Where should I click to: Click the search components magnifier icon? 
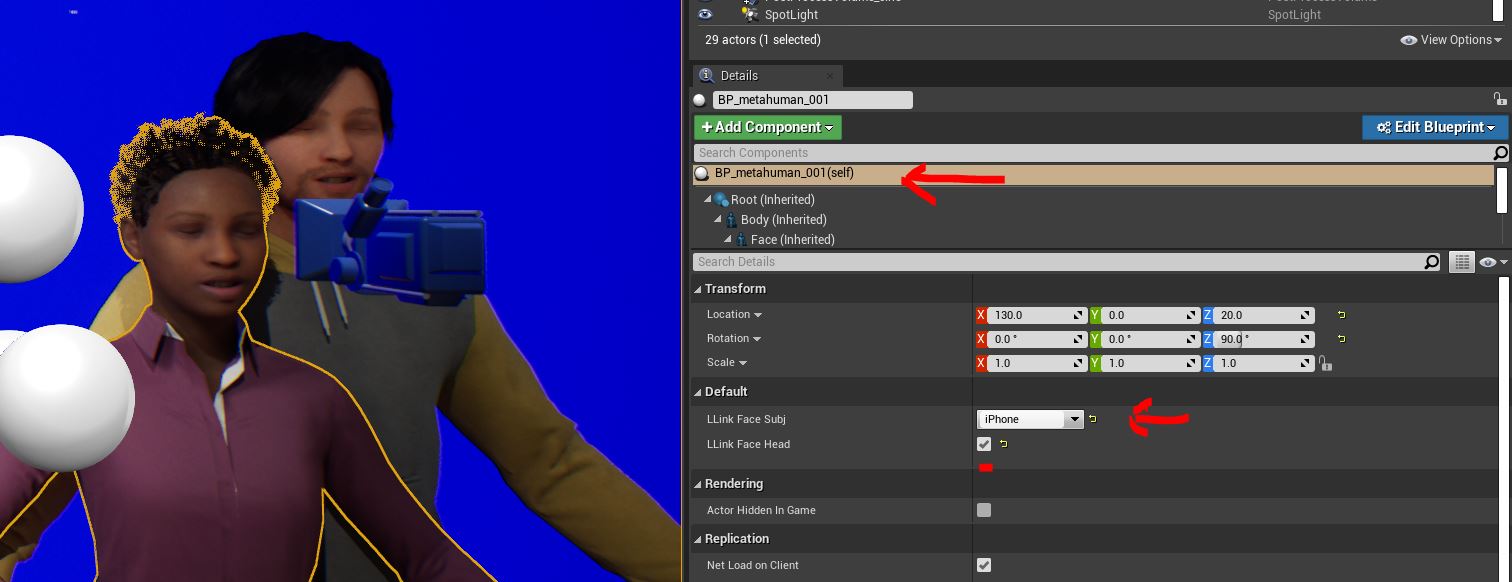(x=1500, y=153)
